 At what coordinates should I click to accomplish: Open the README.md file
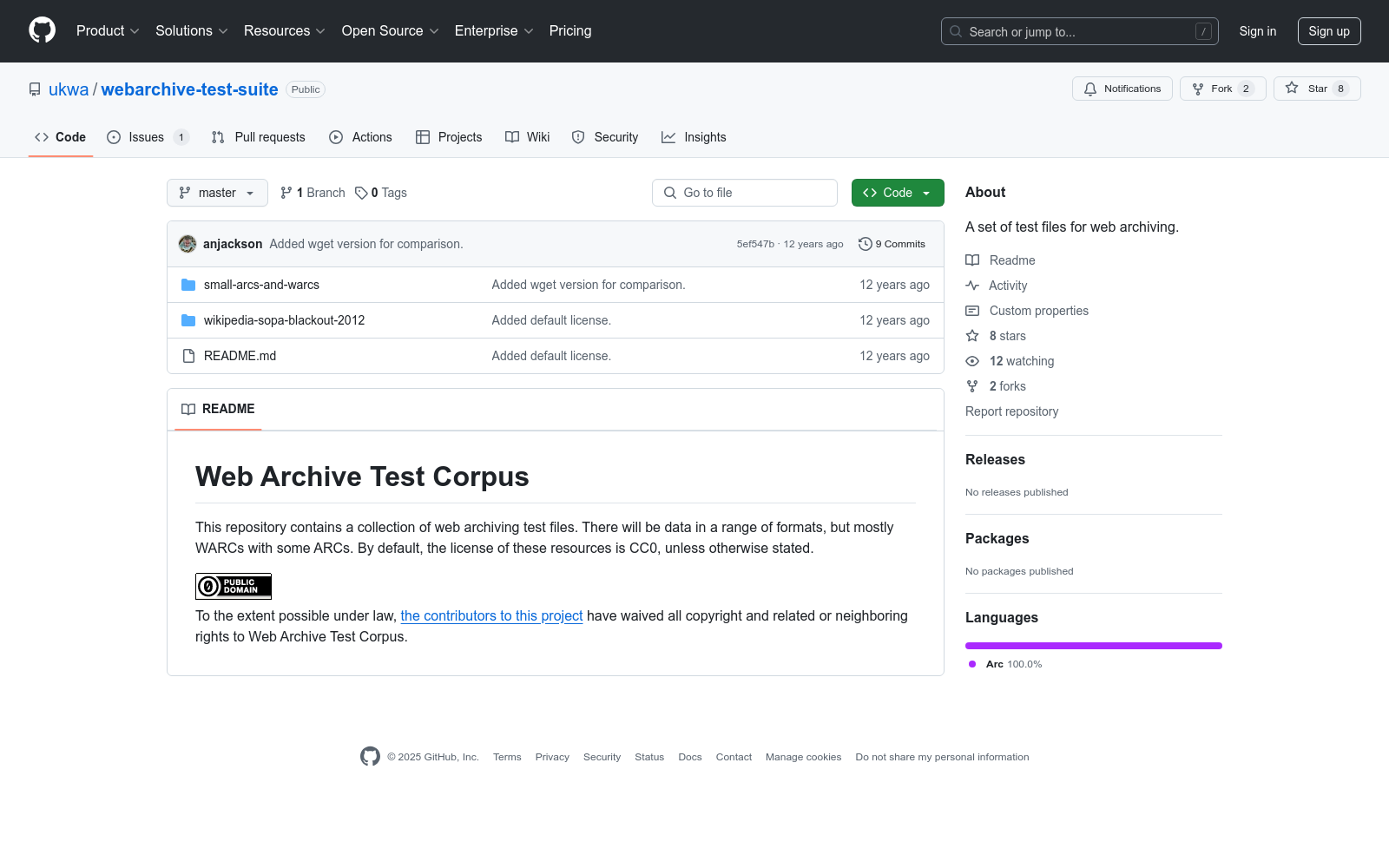tap(240, 356)
